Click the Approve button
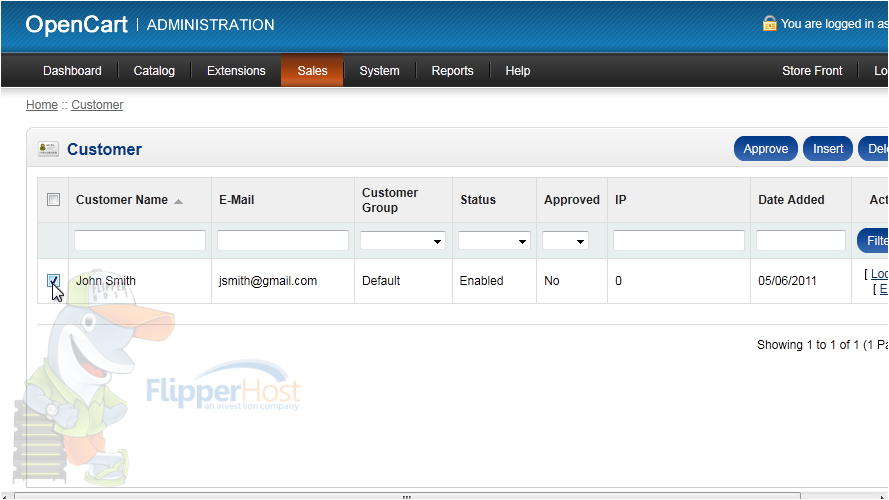Screen dimensions: 889x500 coord(765,149)
